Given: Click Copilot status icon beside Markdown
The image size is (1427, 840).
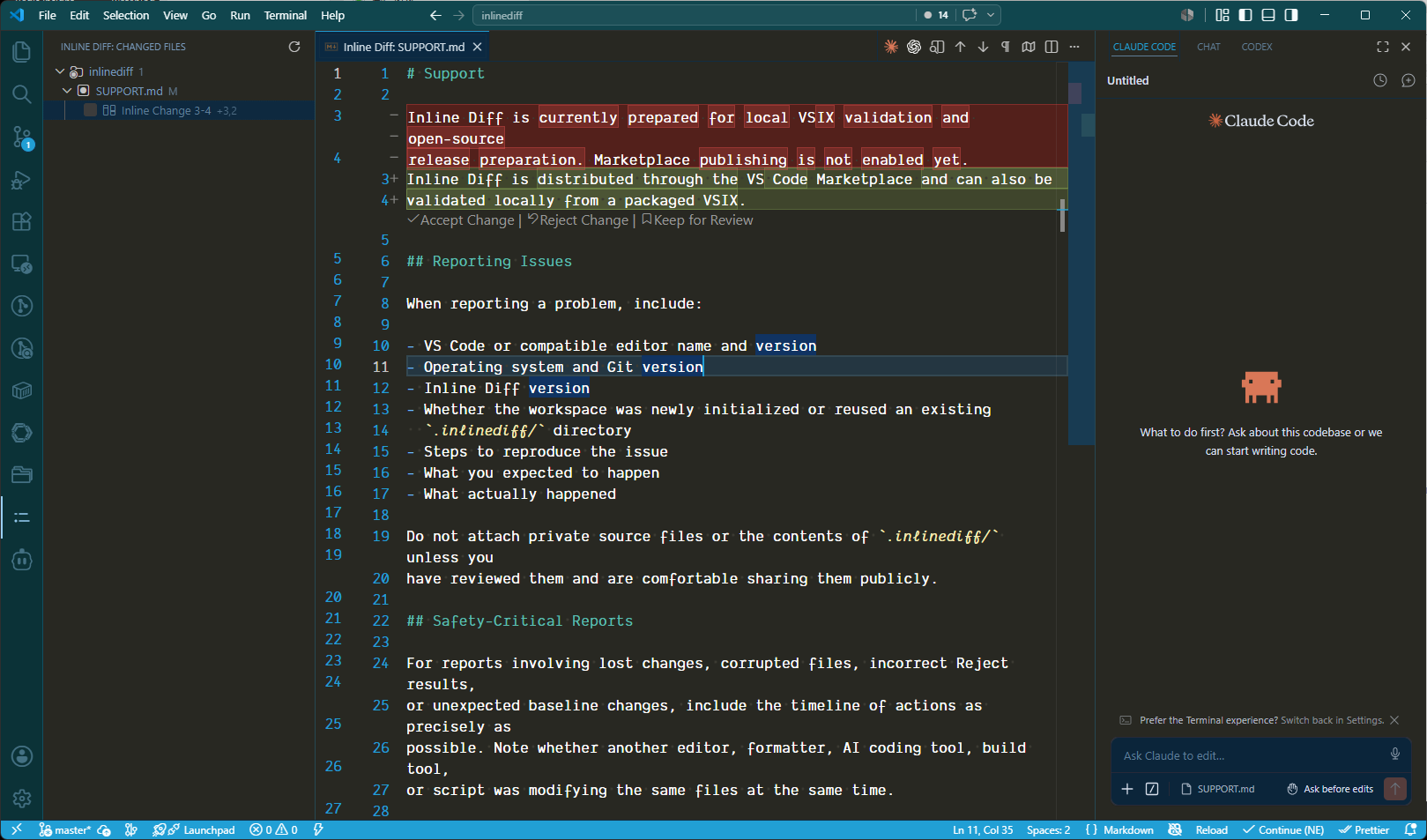Looking at the screenshot, I should (x=1175, y=829).
